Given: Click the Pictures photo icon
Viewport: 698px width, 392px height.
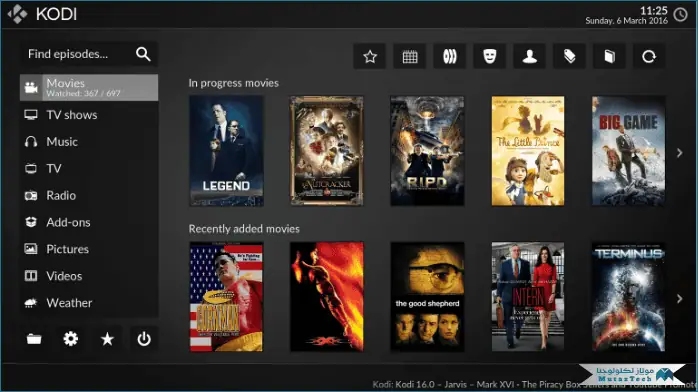Looking at the screenshot, I should pyautogui.click(x=31, y=249).
